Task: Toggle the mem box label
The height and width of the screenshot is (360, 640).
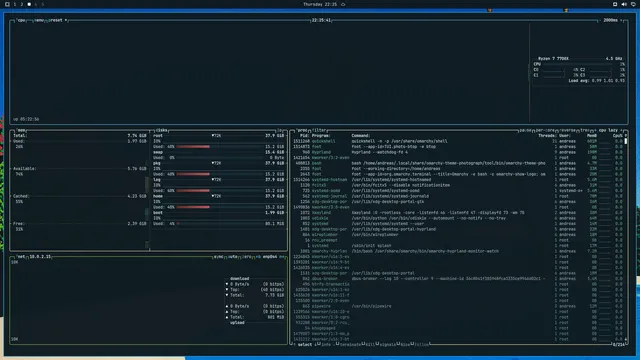Action: tap(21, 130)
